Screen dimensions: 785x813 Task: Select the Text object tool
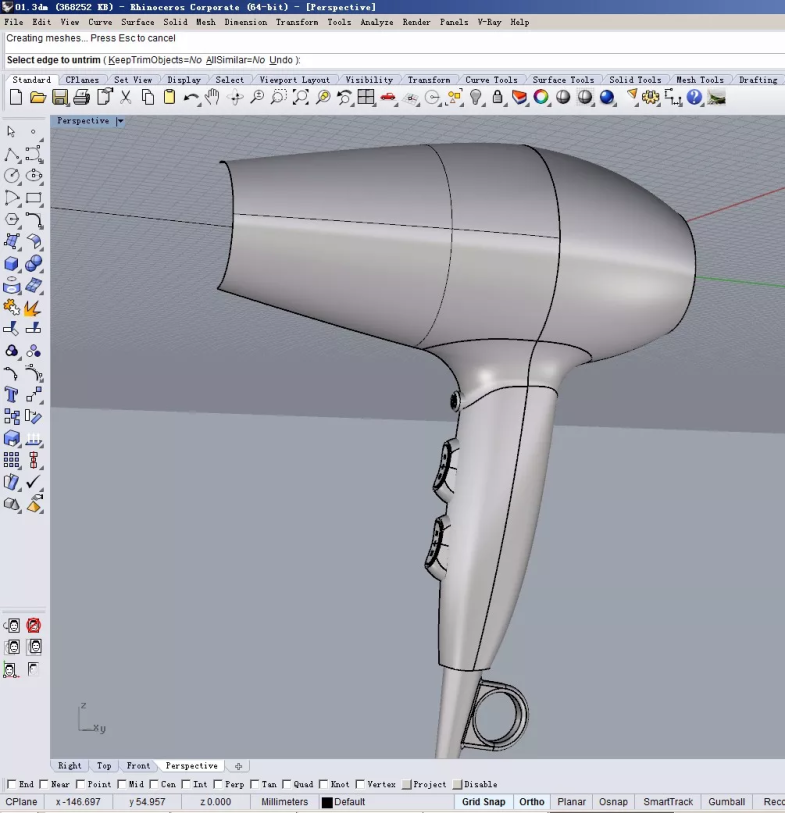point(12,395)
